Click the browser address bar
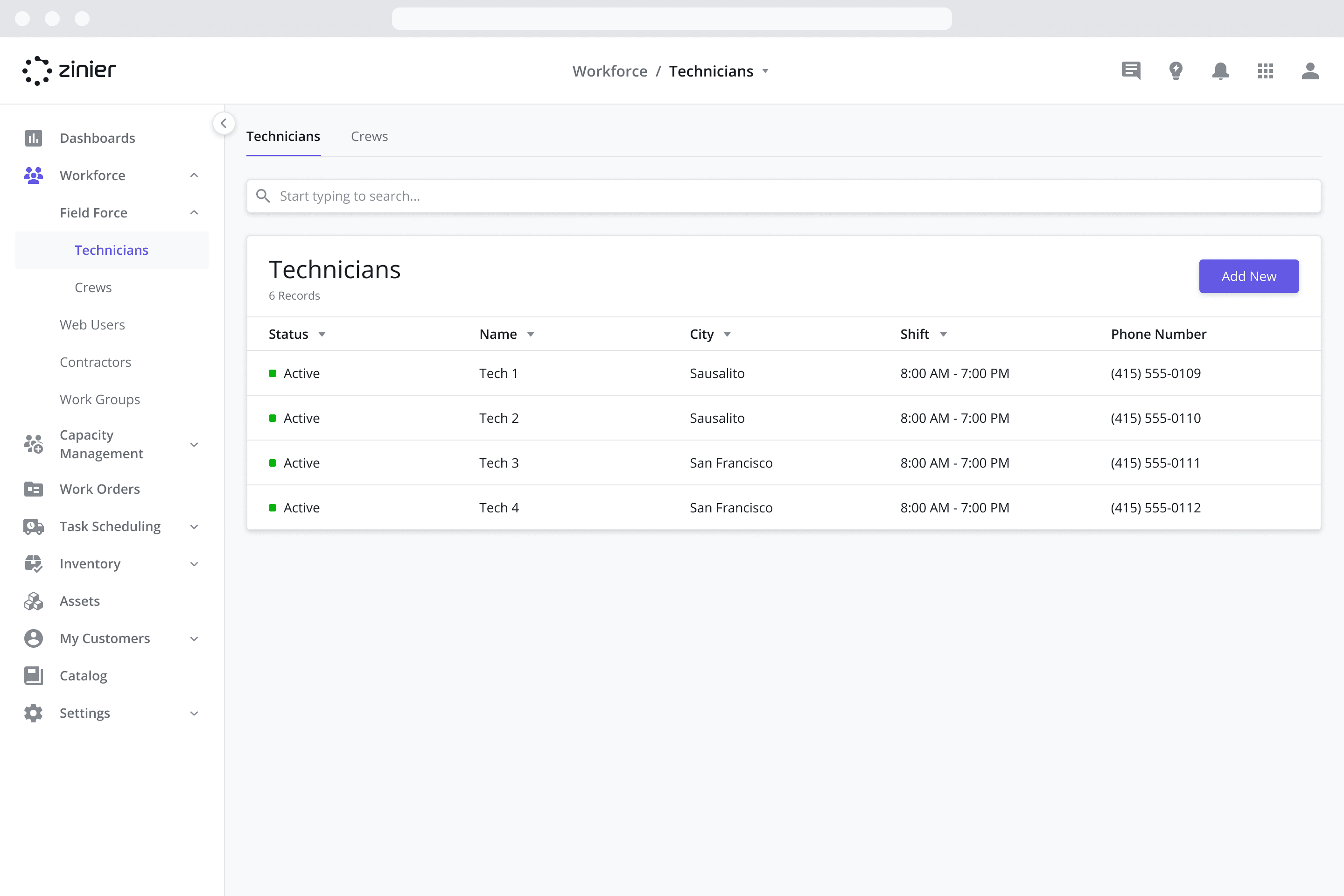 coord(672,18)
